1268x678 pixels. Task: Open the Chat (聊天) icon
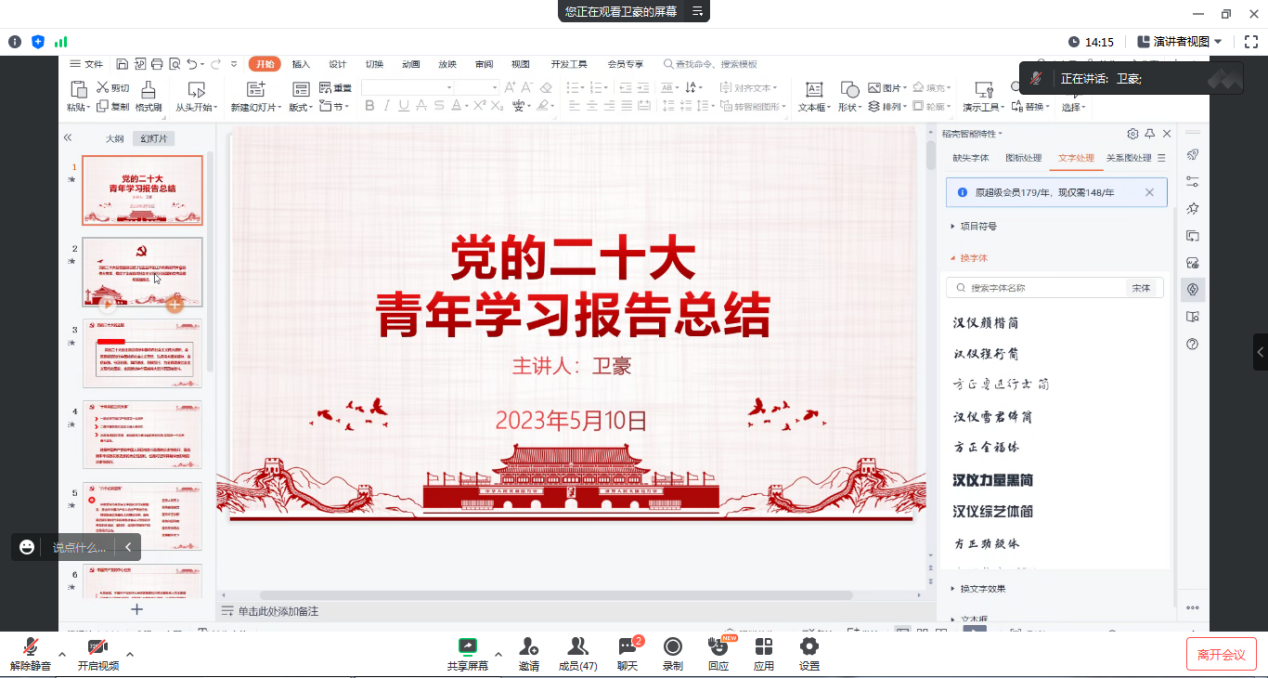coord(627,647)
